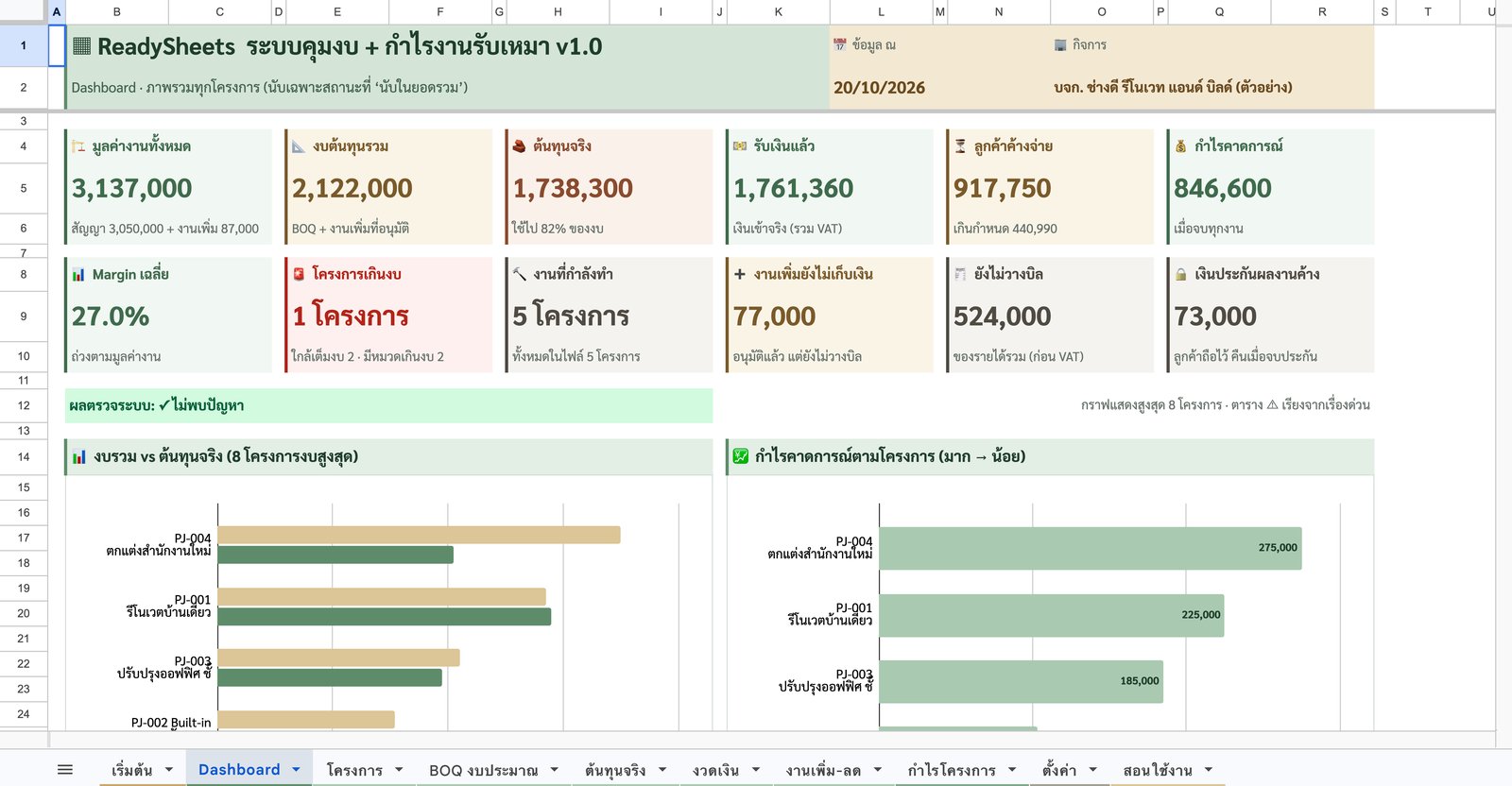
Task: Switch to the สอนใช้งาน sheet tab
Action: pyautogui.click(x=1158, y=770)
